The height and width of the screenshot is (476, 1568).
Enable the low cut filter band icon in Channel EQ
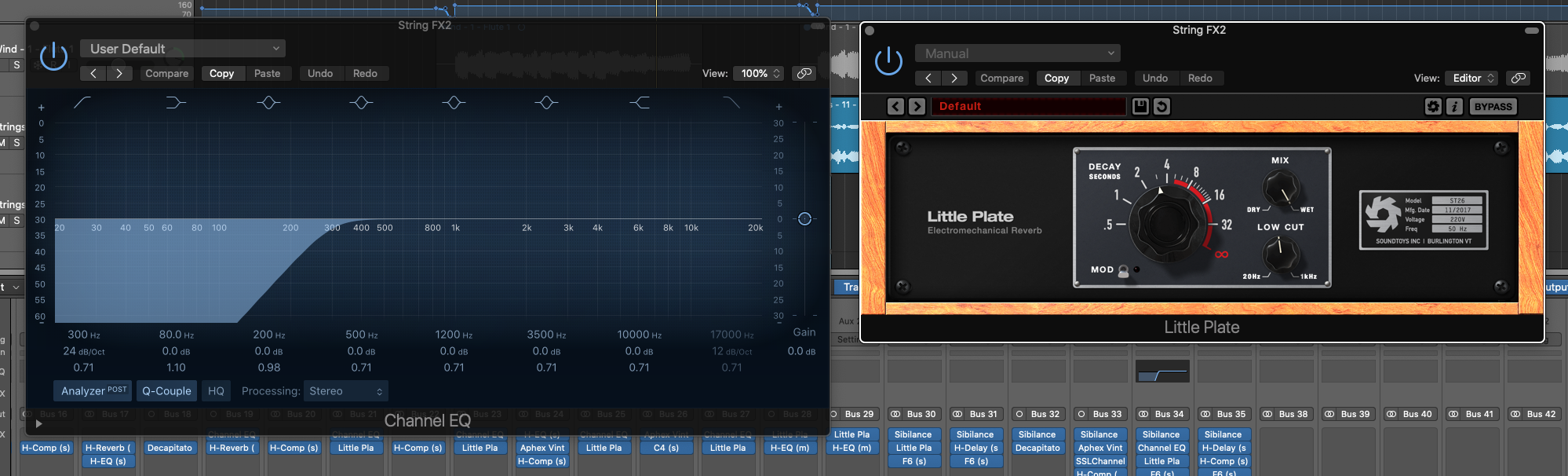pyautogui.click(x=82, y=102)
